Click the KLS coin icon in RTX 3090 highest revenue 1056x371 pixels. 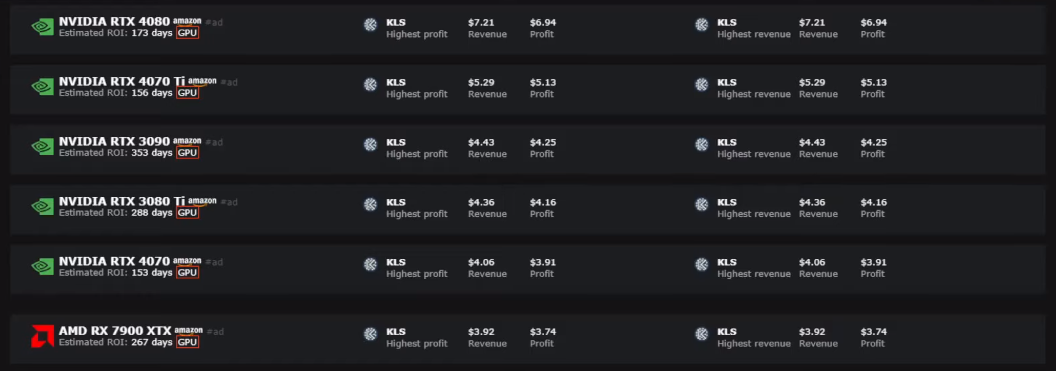[x=702, y=144]
